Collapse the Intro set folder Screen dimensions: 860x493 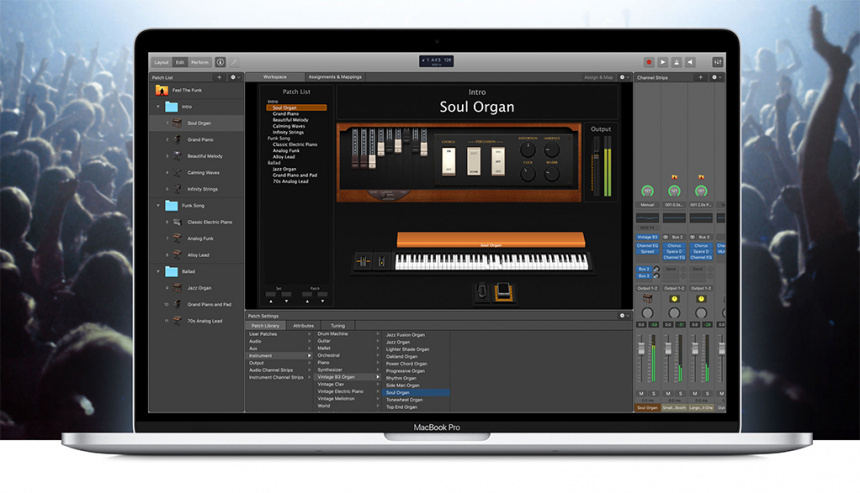coord(158,106)
